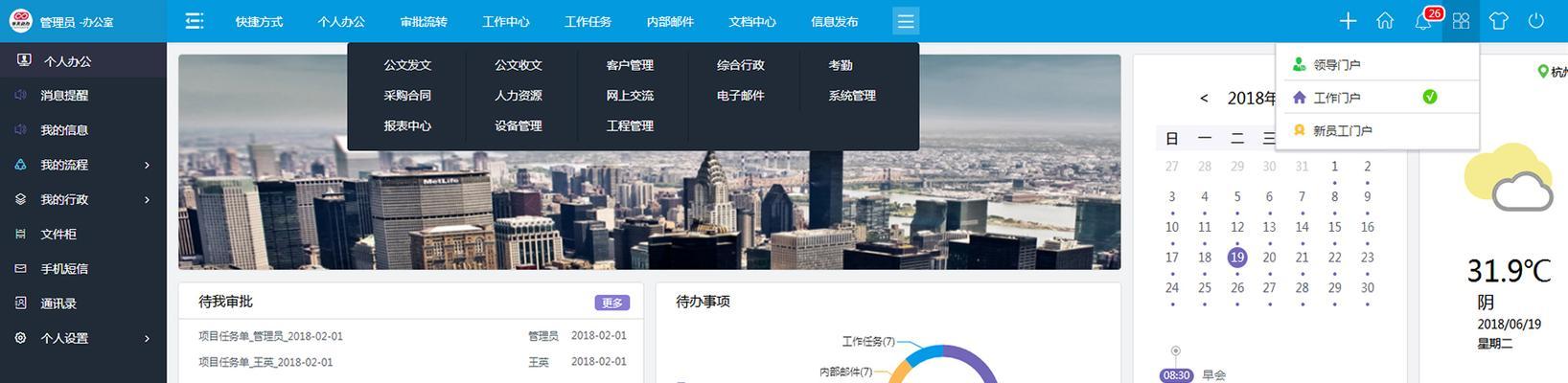Choose 系统管理 in dropdown panel
The image size is (1568, 383).
[852, 96]
